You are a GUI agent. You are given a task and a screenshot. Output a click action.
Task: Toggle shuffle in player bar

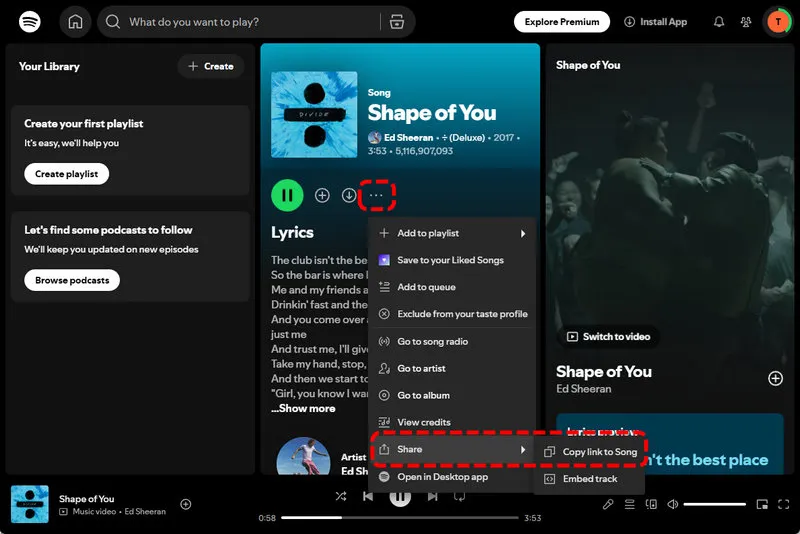341,496
